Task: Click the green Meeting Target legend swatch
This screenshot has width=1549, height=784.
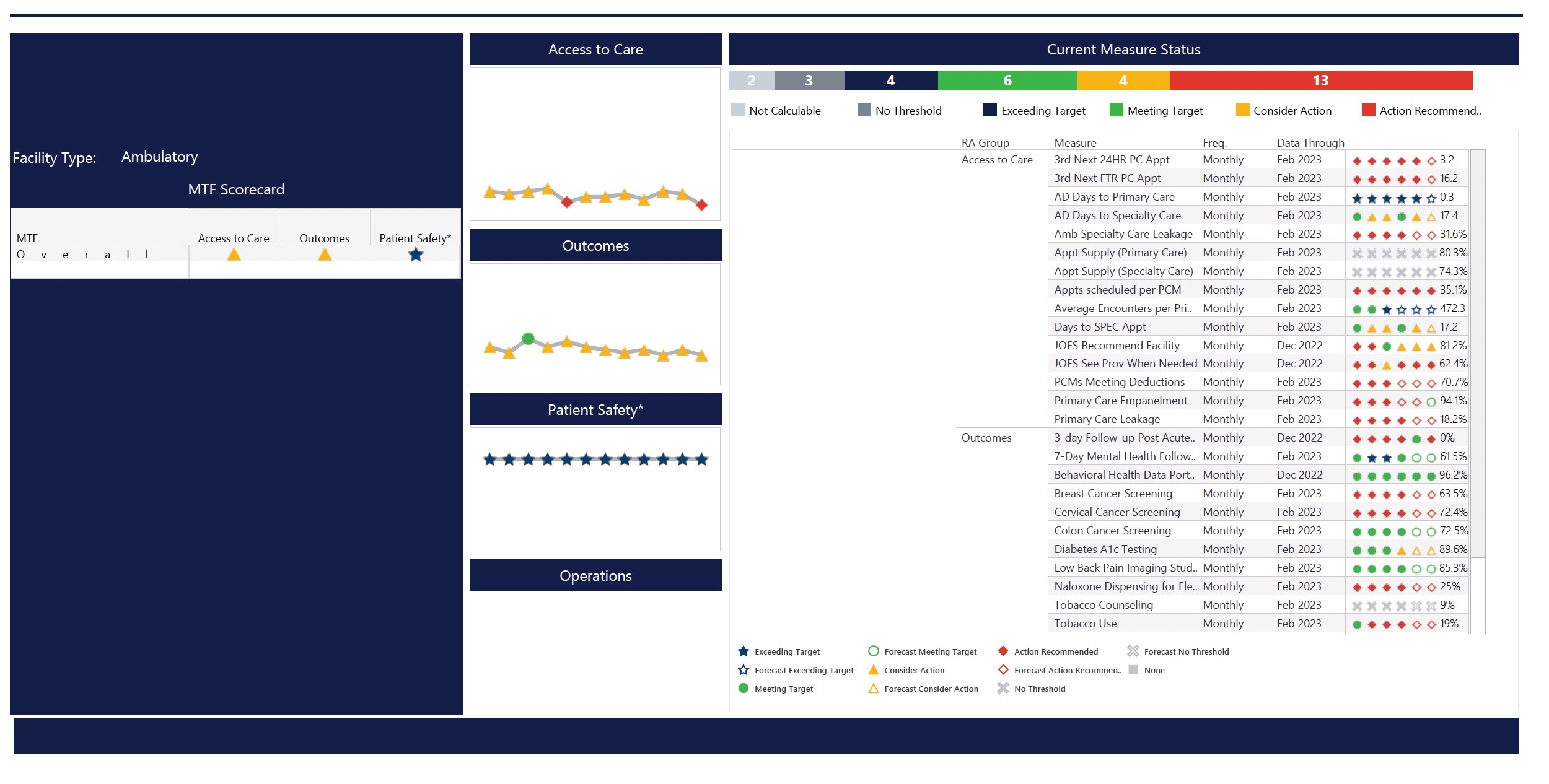Action: point(1116,110)
